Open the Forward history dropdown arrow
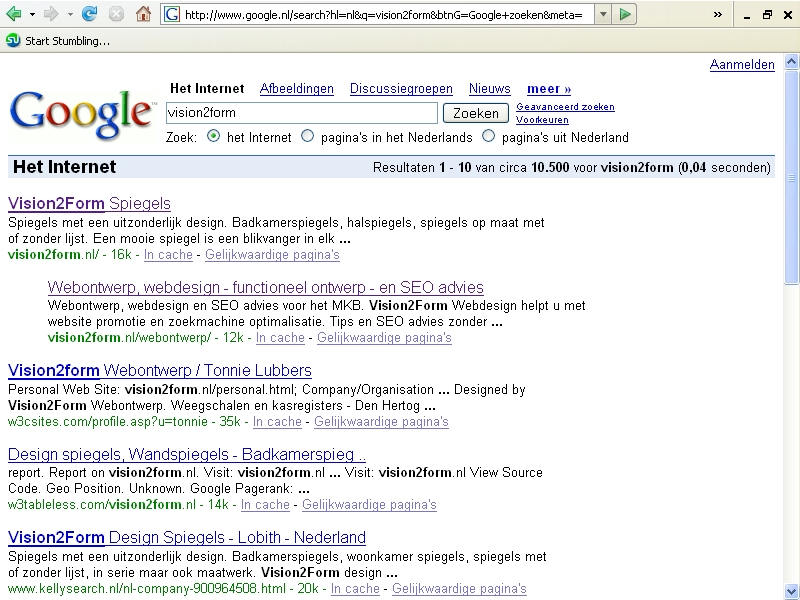The height and width of the screenshot is (600, 800). pyautogui.click(x=70, y=14)
